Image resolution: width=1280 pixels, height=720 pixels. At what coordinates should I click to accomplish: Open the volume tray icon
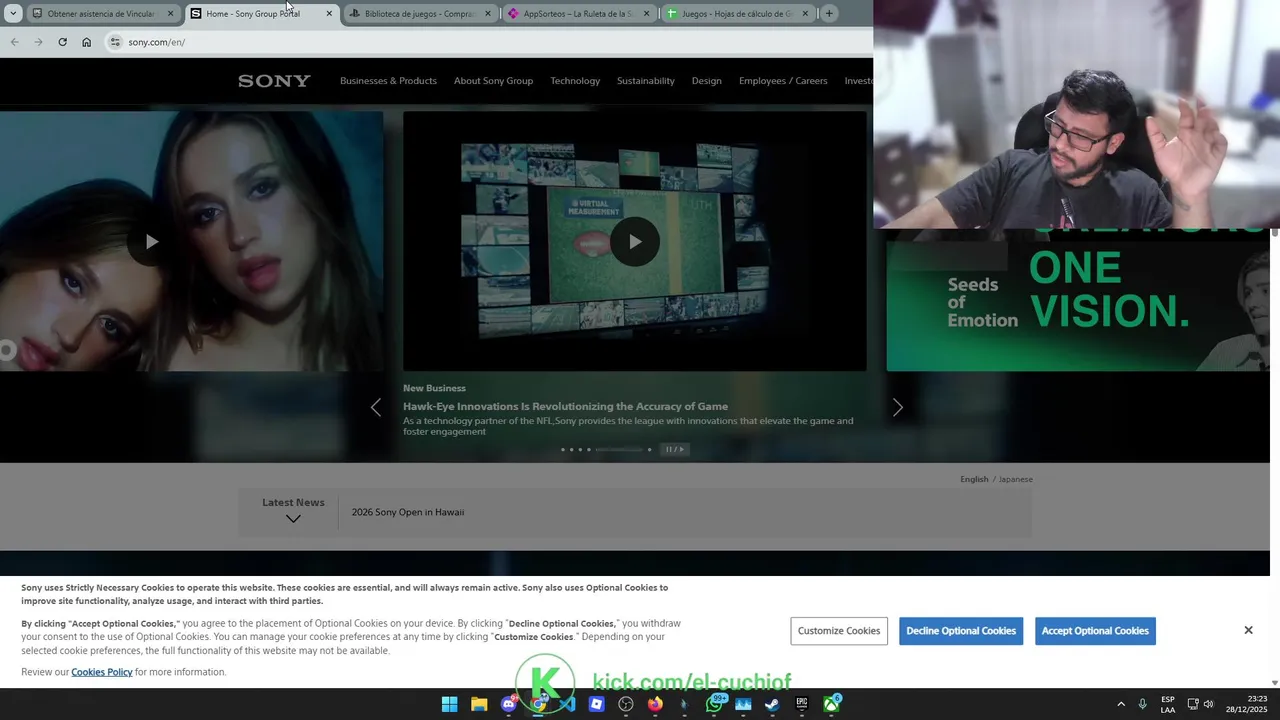click(x=1208, y=704)
